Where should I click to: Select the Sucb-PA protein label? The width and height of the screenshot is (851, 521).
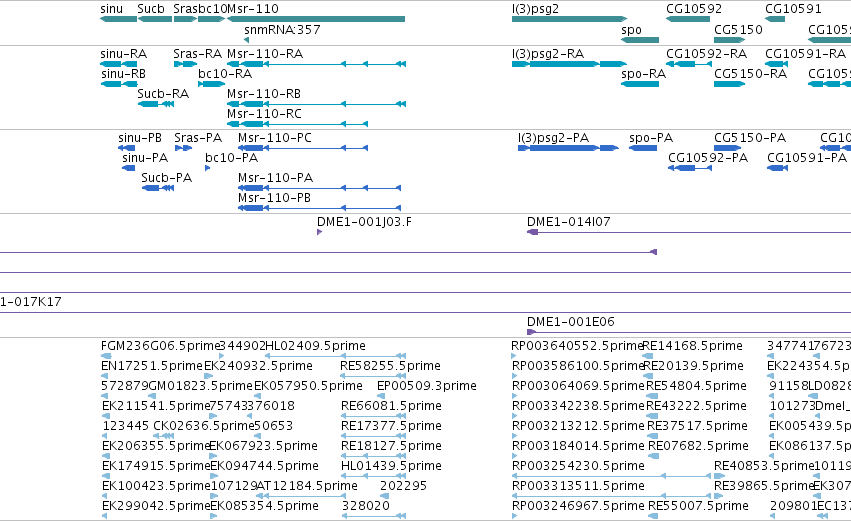[x=167, y=178]
